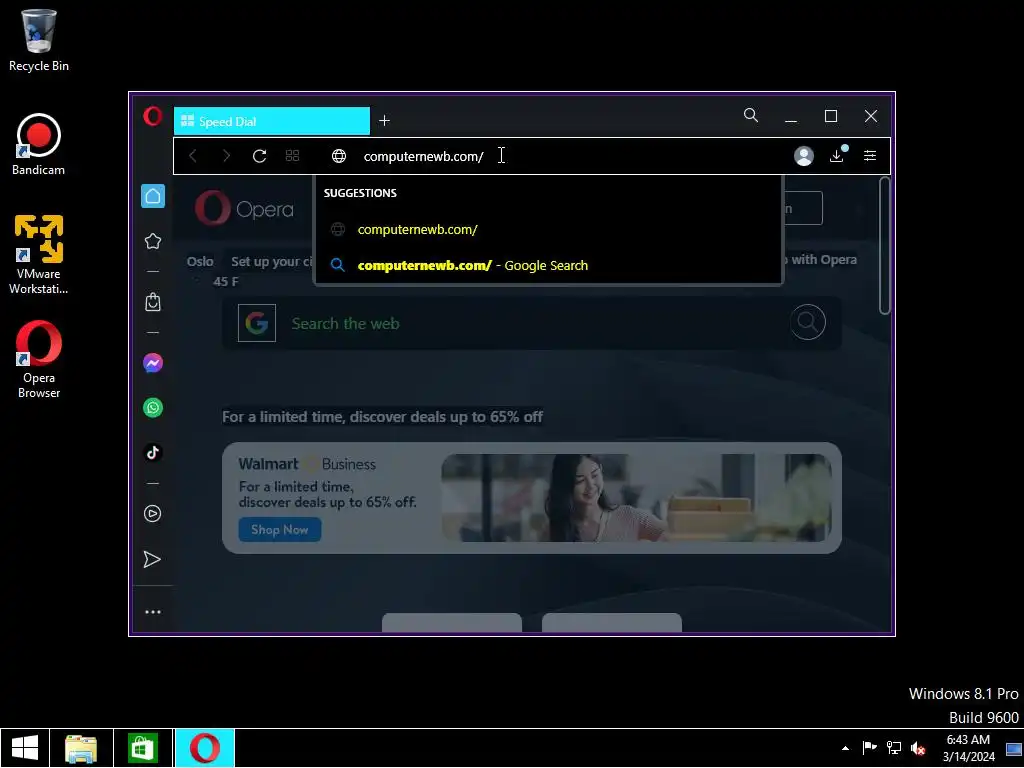The image size is (1024, 768).
Task: Click the Google logo in search box
Action: (257, 323)
